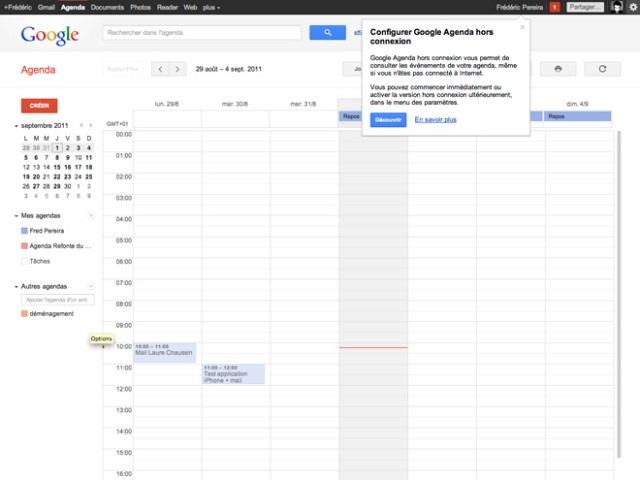The height and width of the screenshot is (480, 640).
Task: Open Documents from top bar
Action: (x=107, y=7)
